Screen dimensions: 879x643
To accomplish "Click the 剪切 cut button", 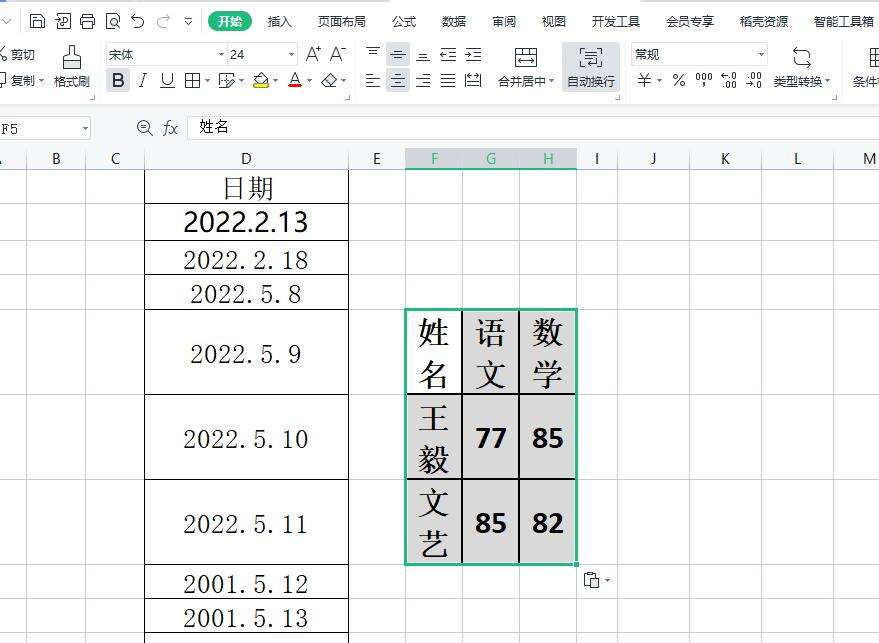I will pyautogui.click(x=17, y=54).
